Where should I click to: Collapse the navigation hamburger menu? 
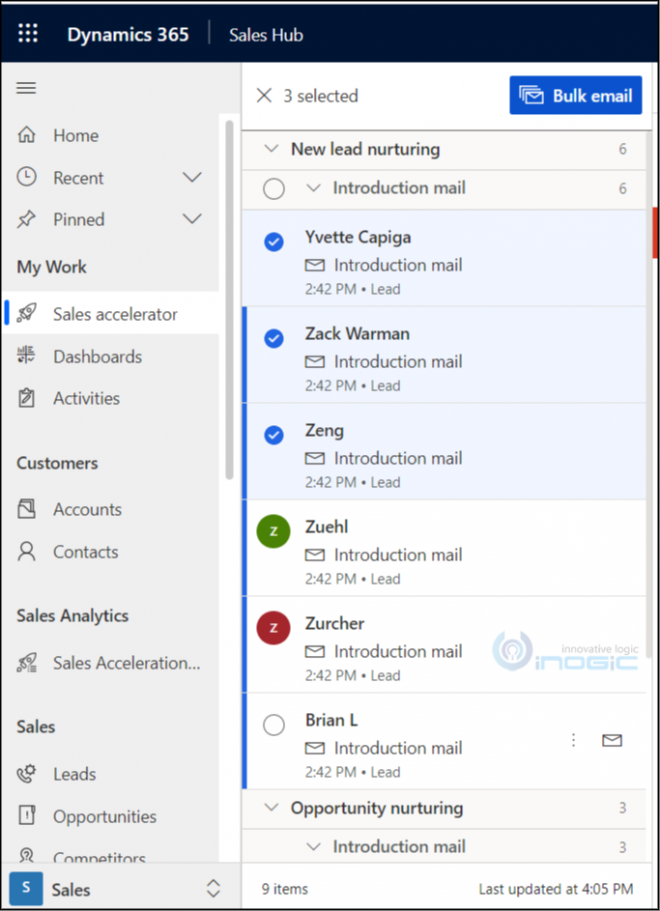tap(26, 88)
